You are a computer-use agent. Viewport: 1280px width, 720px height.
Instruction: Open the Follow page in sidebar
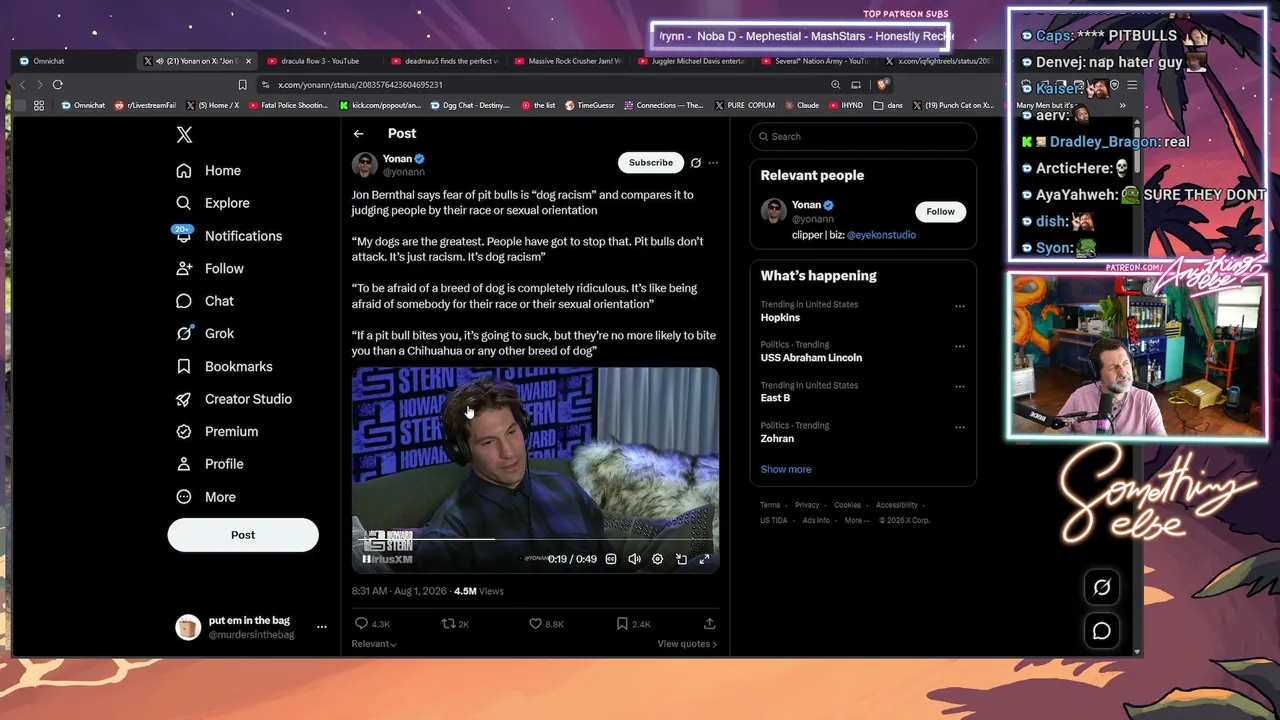(210, 269)
